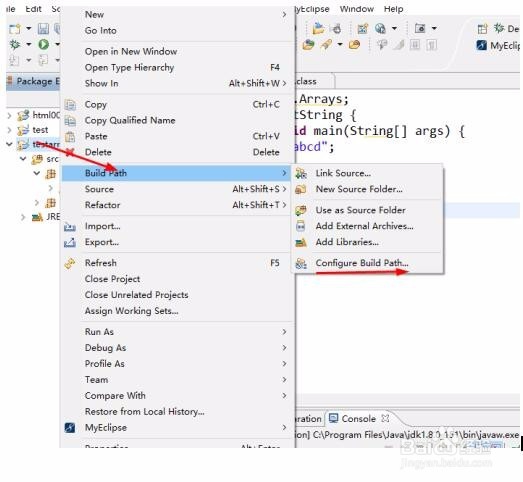Choose New Source Folder...
This screenshot has height=482, width=523.
(368, 189)
